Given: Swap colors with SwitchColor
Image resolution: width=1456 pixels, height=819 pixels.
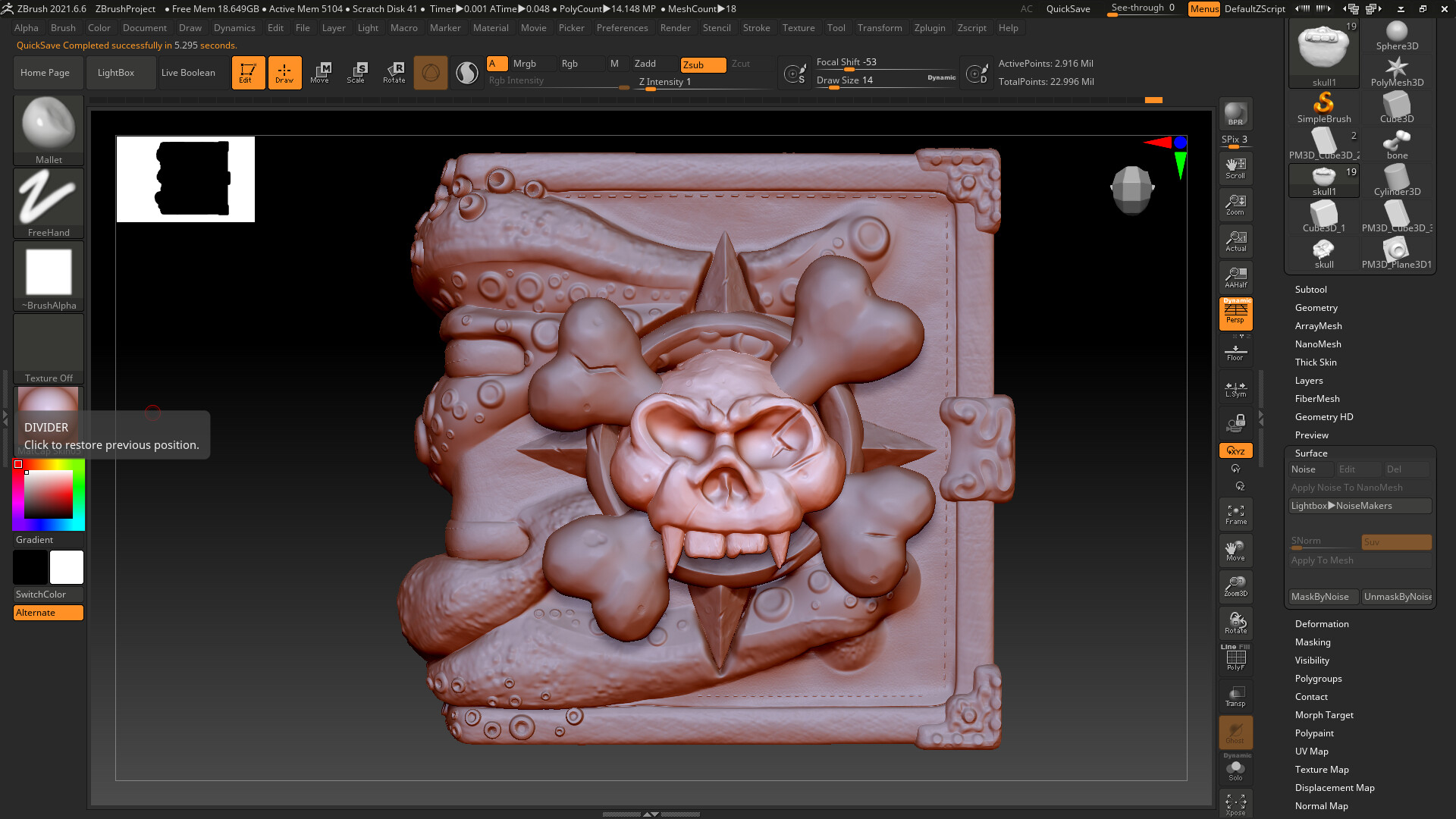Looking at the screenshot, I should (48, 594).
